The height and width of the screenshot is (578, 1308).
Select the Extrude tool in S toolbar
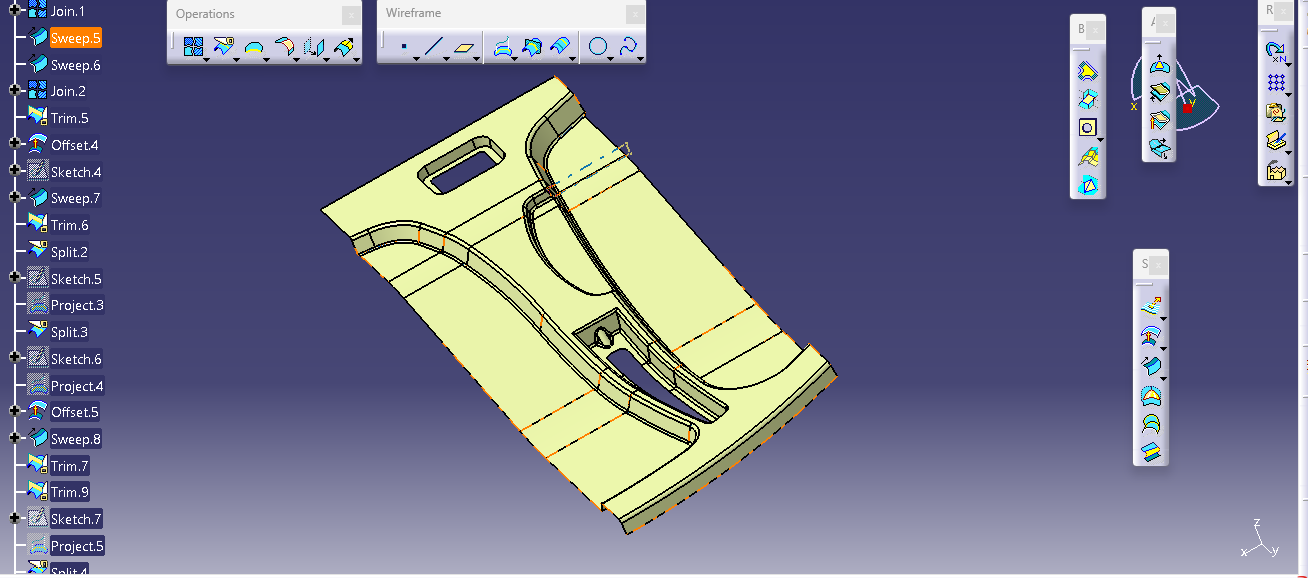coord(1150,307)
